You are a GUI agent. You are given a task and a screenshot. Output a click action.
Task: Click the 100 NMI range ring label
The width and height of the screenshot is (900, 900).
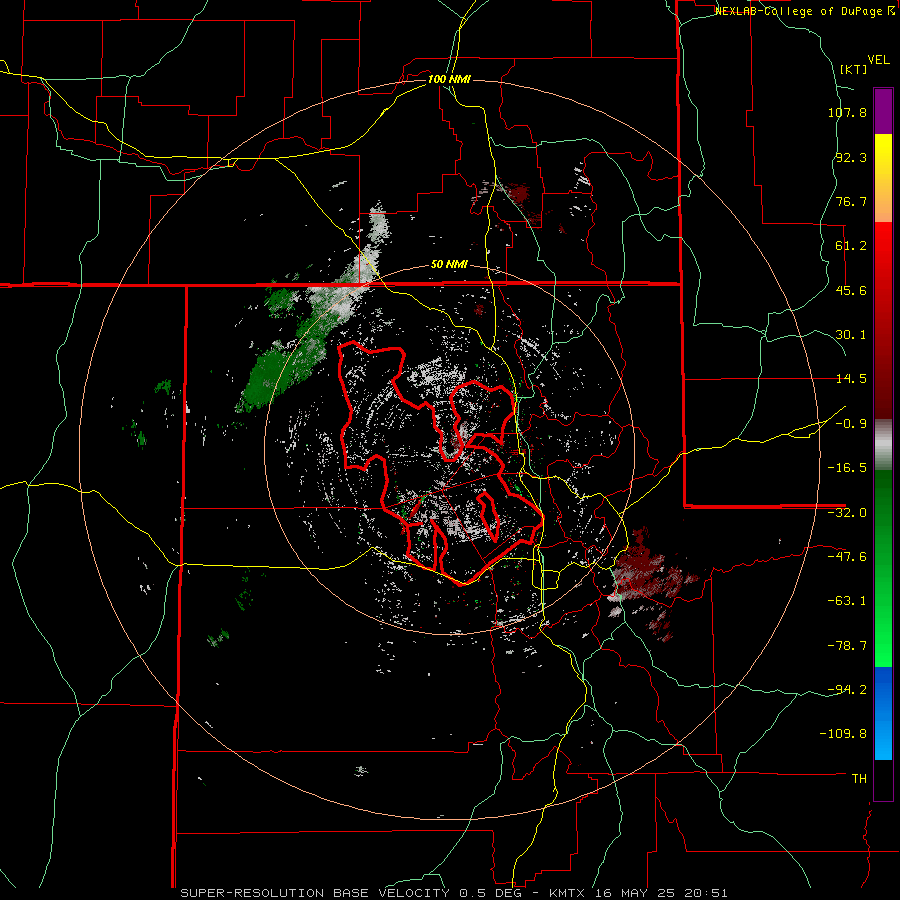(449, 79)
